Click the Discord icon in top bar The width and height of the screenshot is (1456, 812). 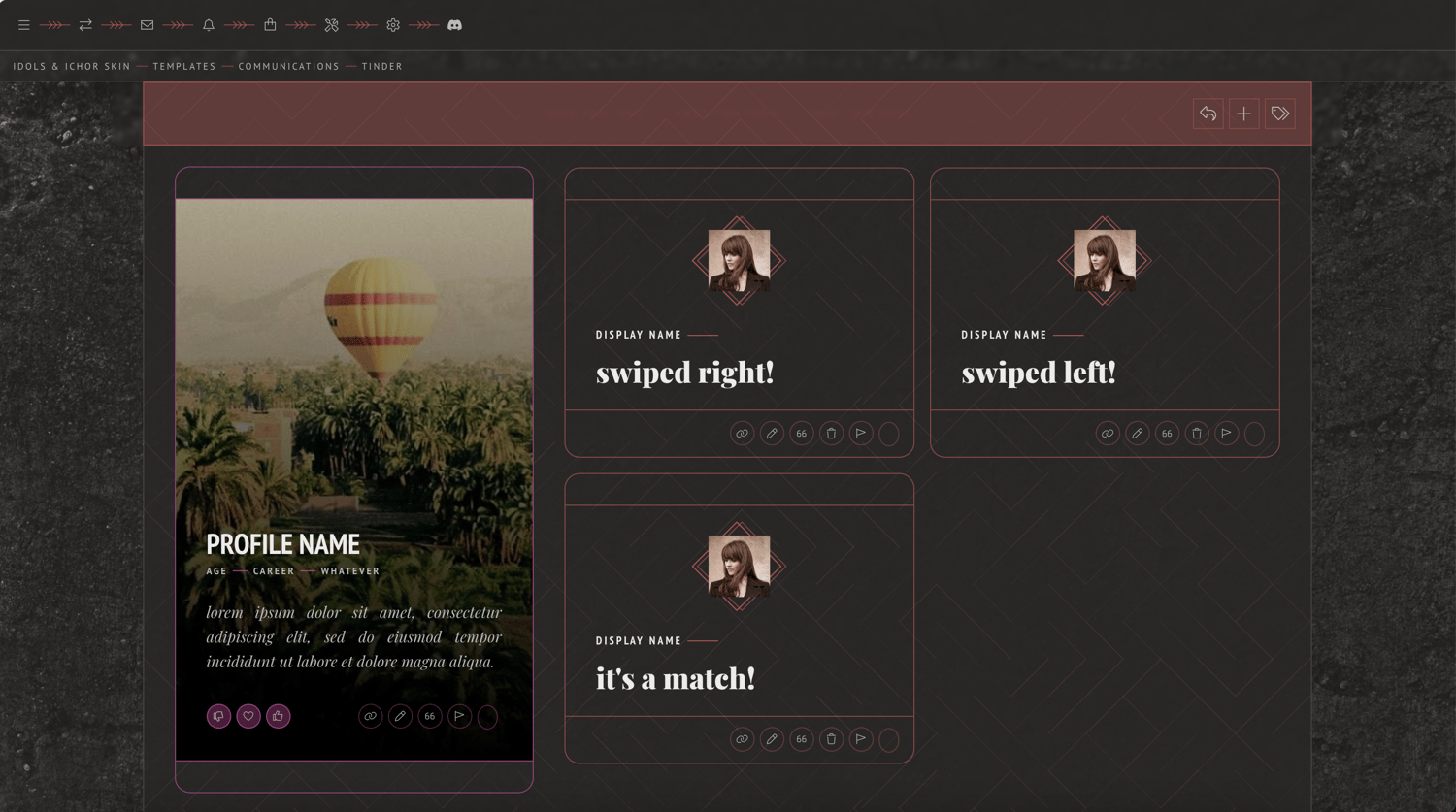454,25
